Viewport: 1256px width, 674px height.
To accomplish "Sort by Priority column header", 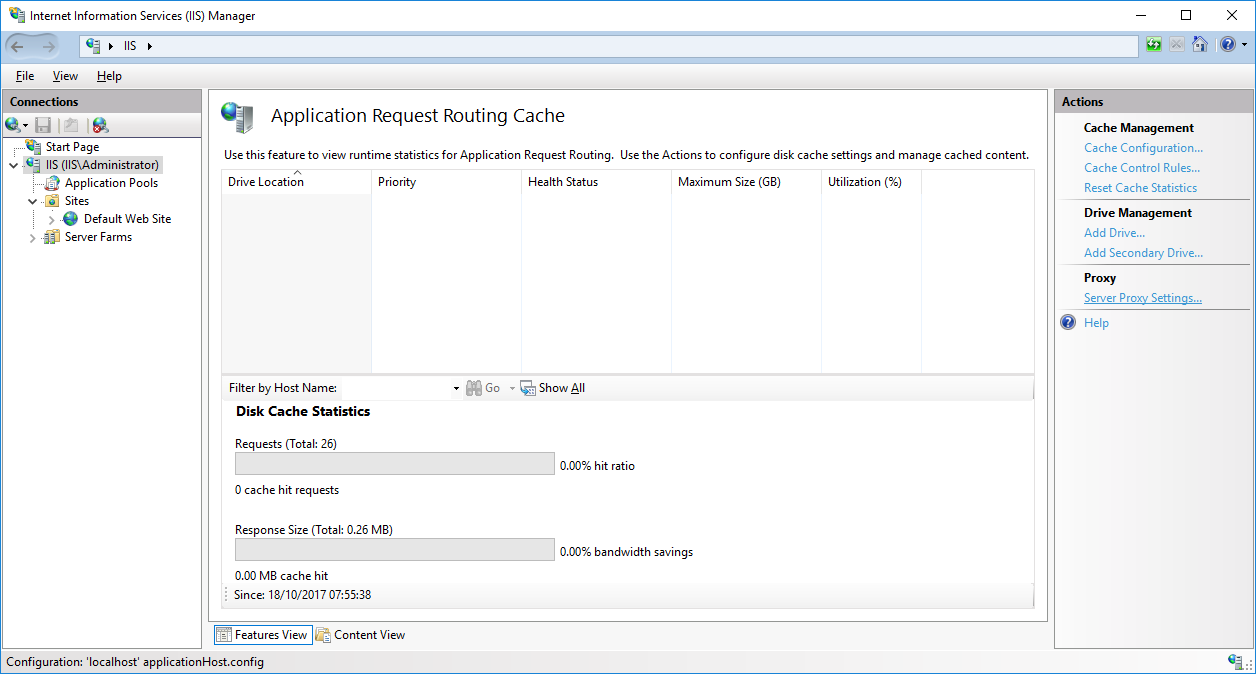I will [447, 182].
